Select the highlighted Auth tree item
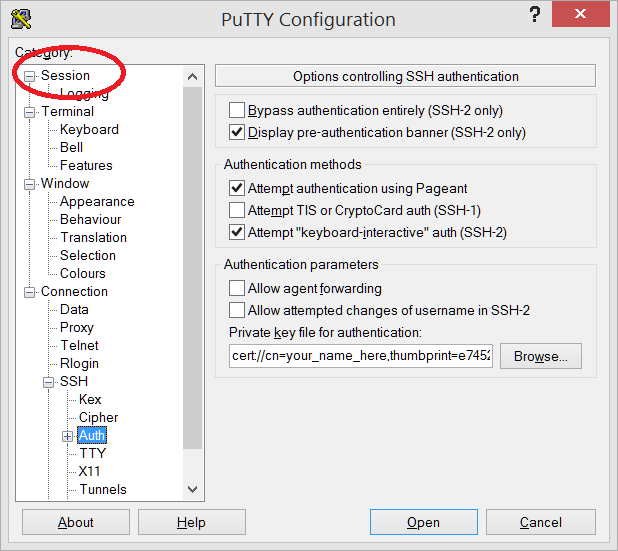 92,436
